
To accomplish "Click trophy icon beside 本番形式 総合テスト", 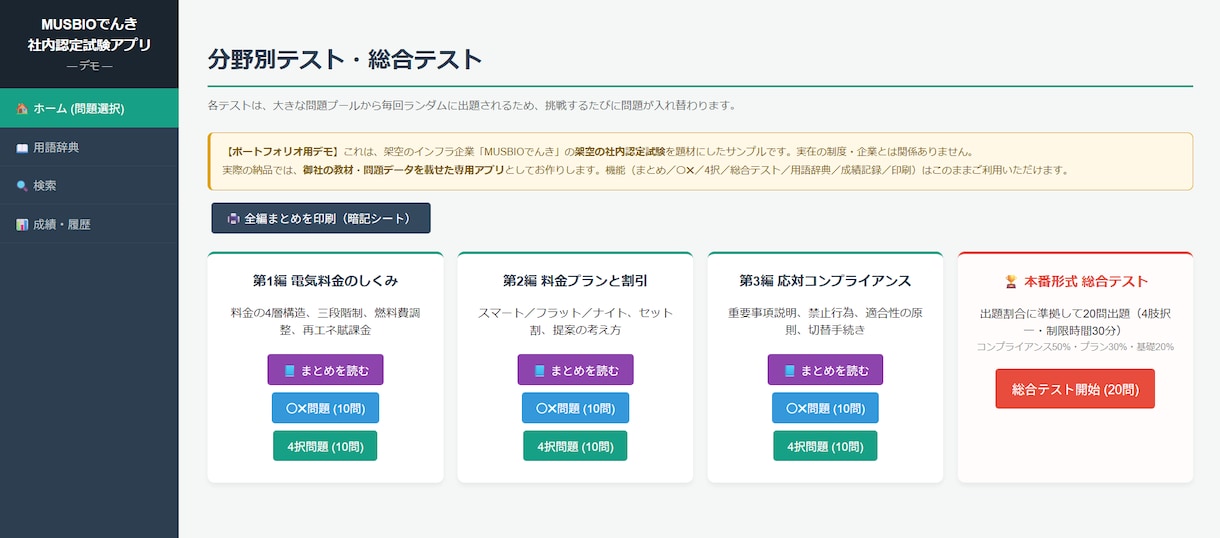I will click(1010, 282).
